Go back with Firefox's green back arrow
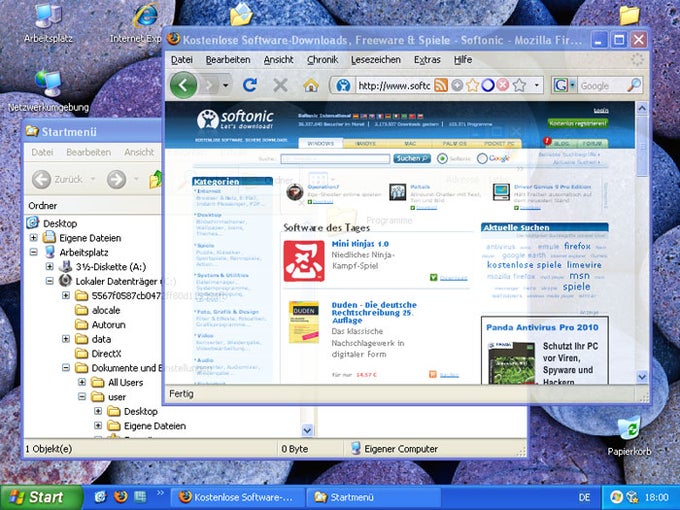This screenshot has height=510, width=680. point(183,85)
